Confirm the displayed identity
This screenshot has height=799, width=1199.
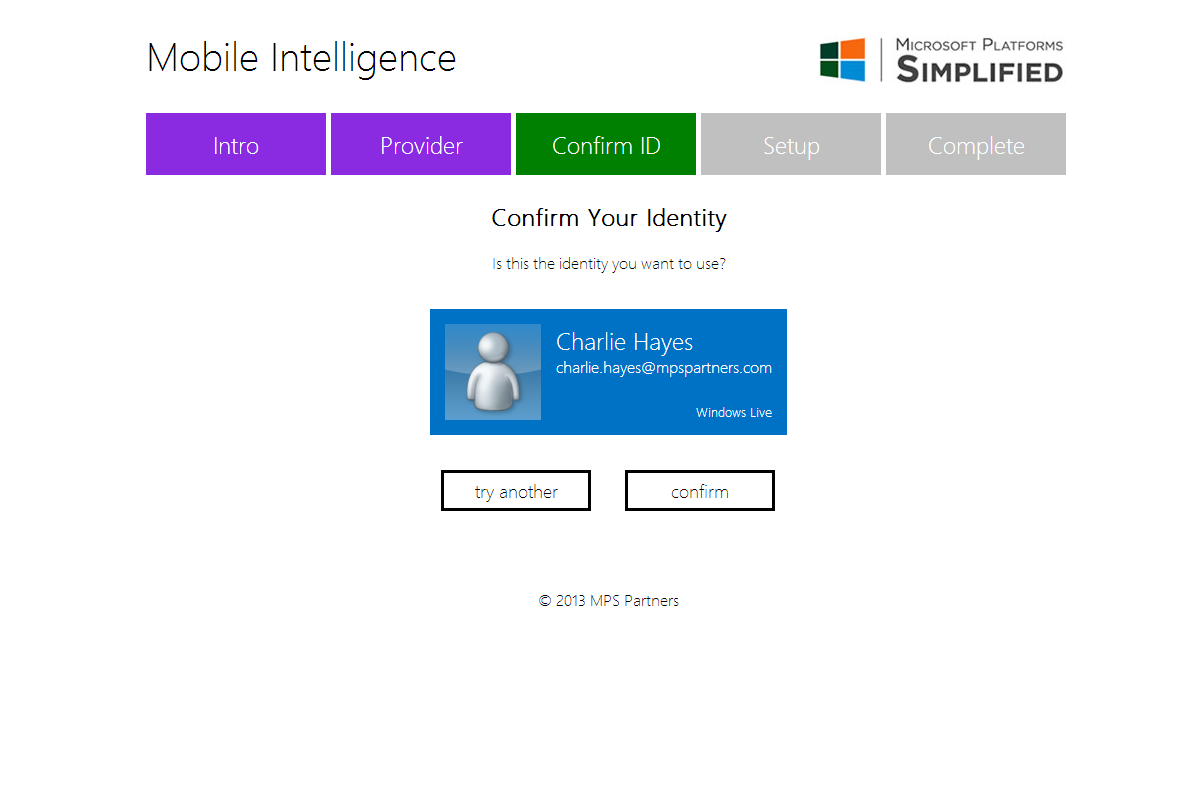click(700, 491)
